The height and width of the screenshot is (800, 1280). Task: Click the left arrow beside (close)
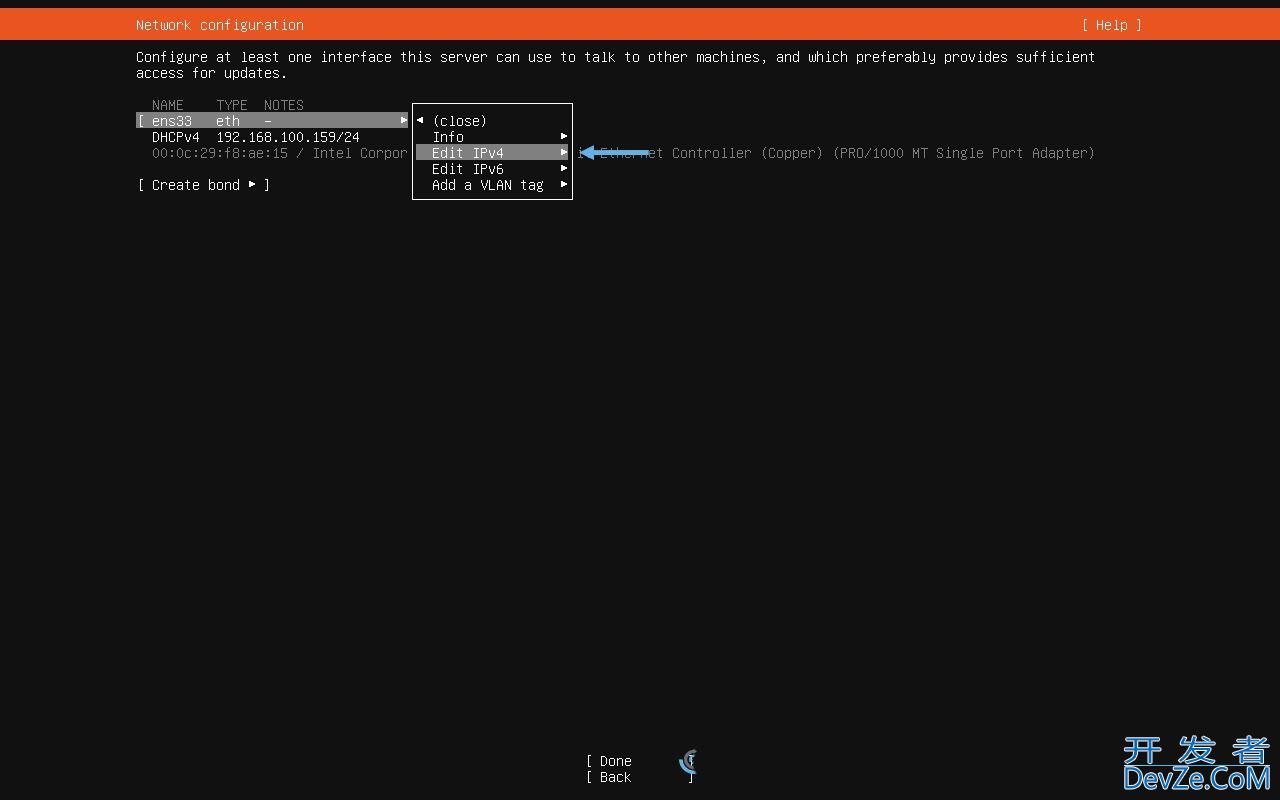coord(420,120)
